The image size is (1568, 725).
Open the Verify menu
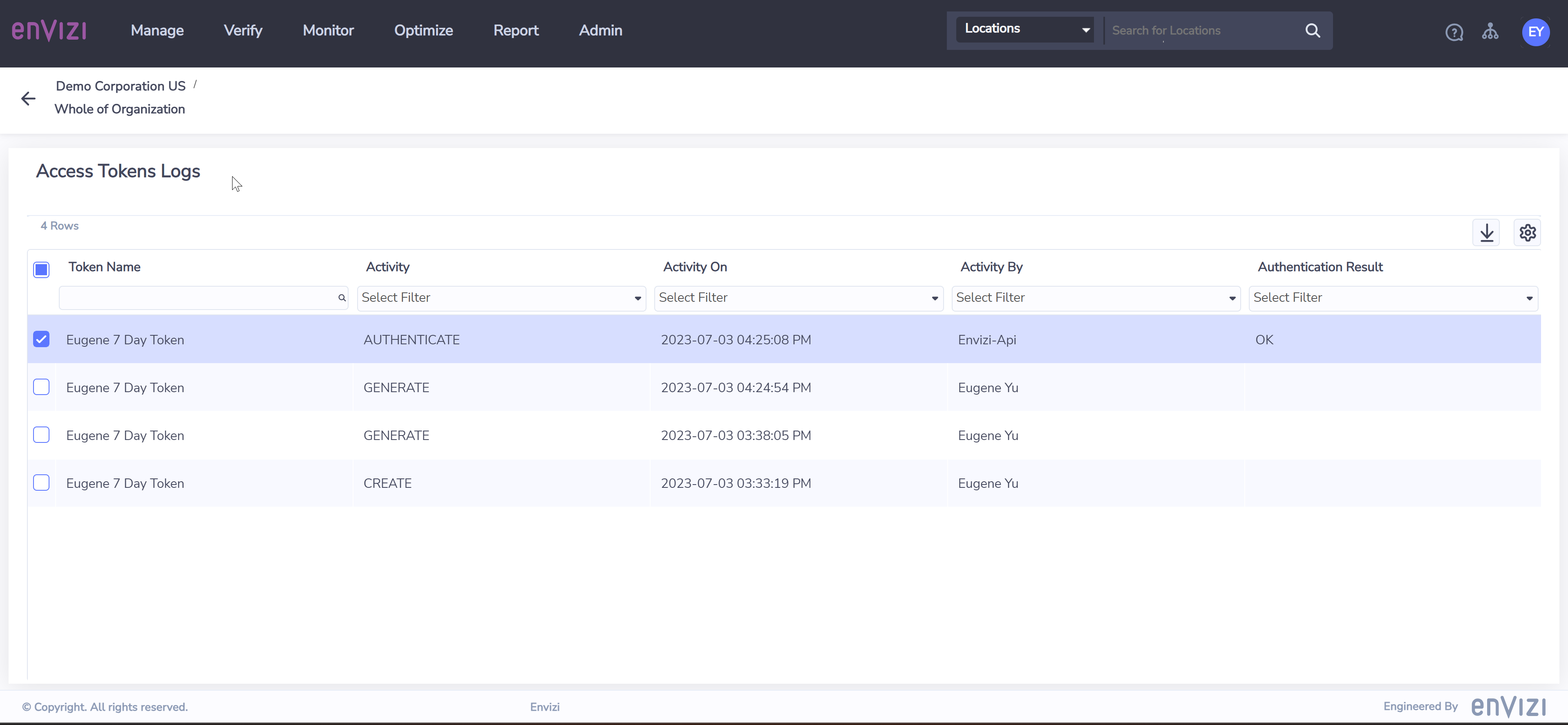[243, 30]
